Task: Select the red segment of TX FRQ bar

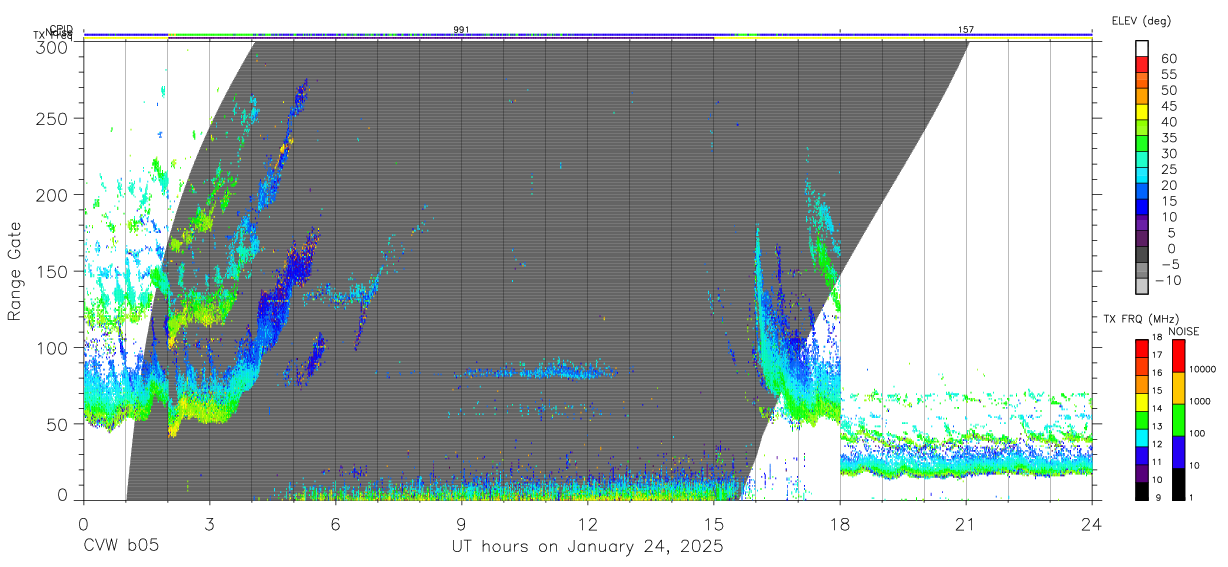Action: click(x=1141, y=349)
